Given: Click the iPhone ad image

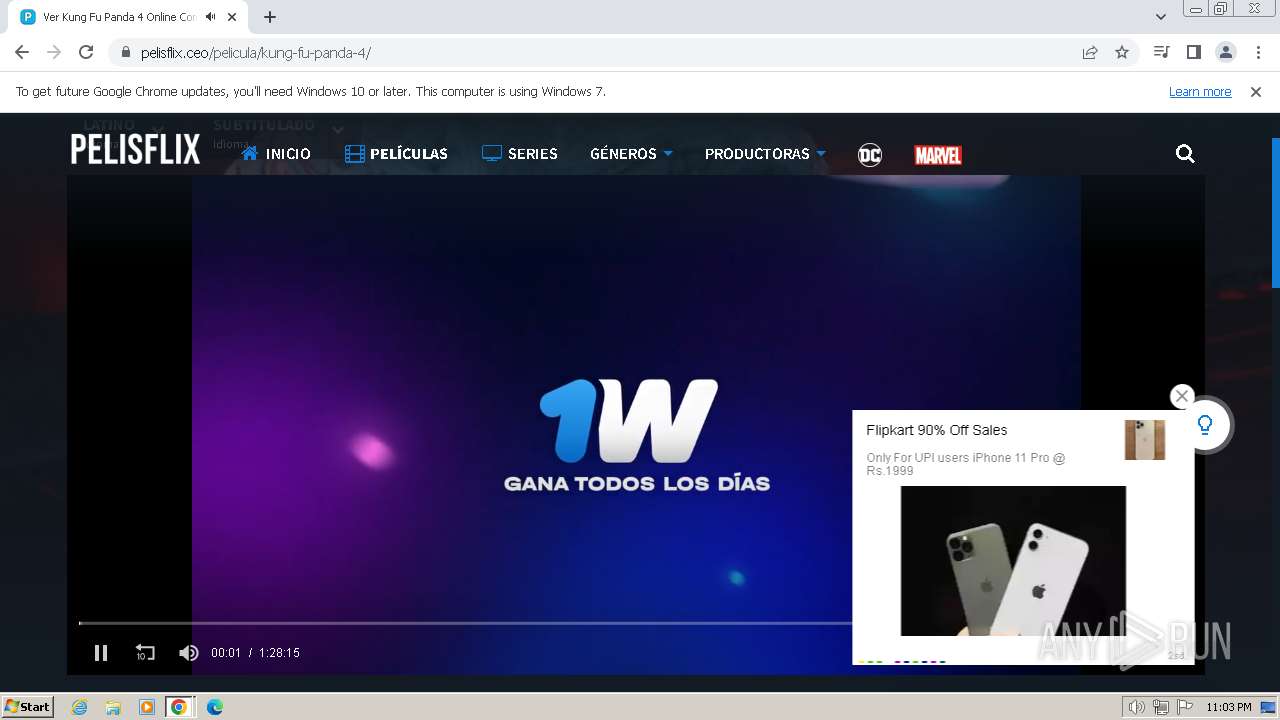Looking at the screenshot, I should pyautogui.click(x=1013, y=560).
